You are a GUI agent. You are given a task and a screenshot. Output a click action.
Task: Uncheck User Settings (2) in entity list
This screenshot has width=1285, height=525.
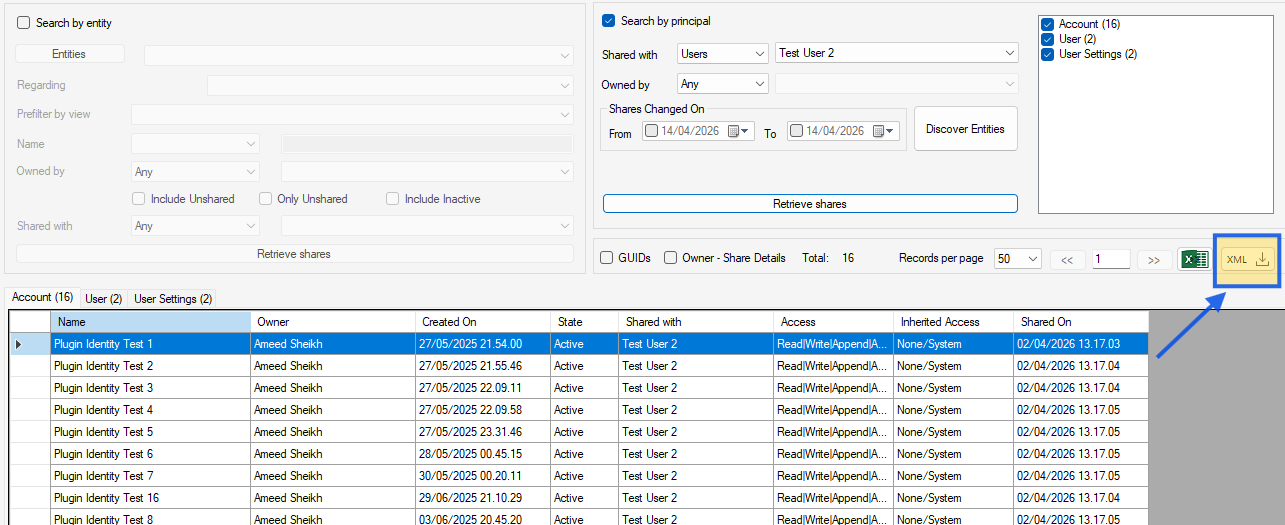pos(1047,54)
